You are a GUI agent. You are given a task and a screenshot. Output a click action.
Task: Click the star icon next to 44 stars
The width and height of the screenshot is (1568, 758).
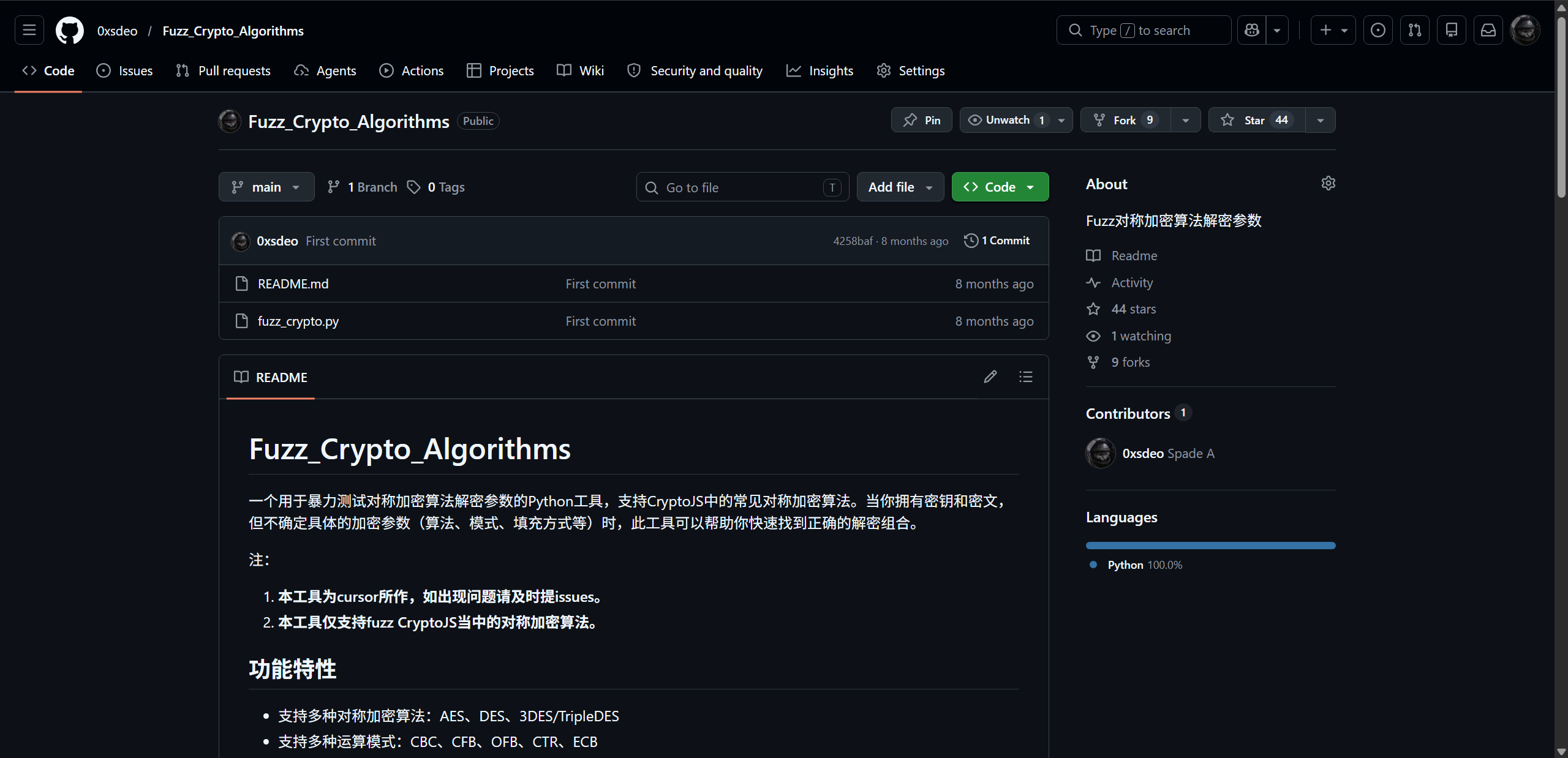1093,309
